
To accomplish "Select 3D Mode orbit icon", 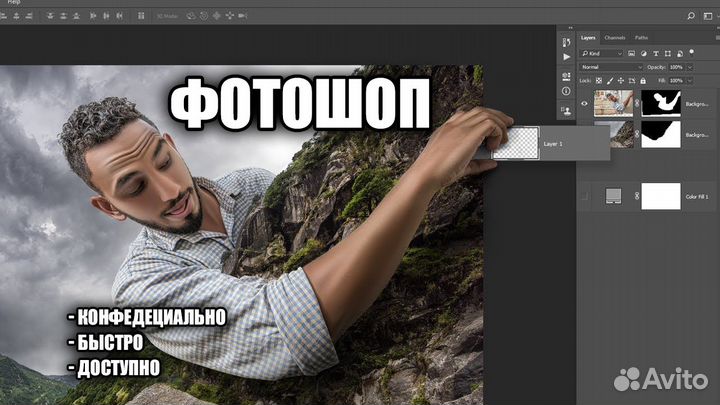I will (191, 16).
